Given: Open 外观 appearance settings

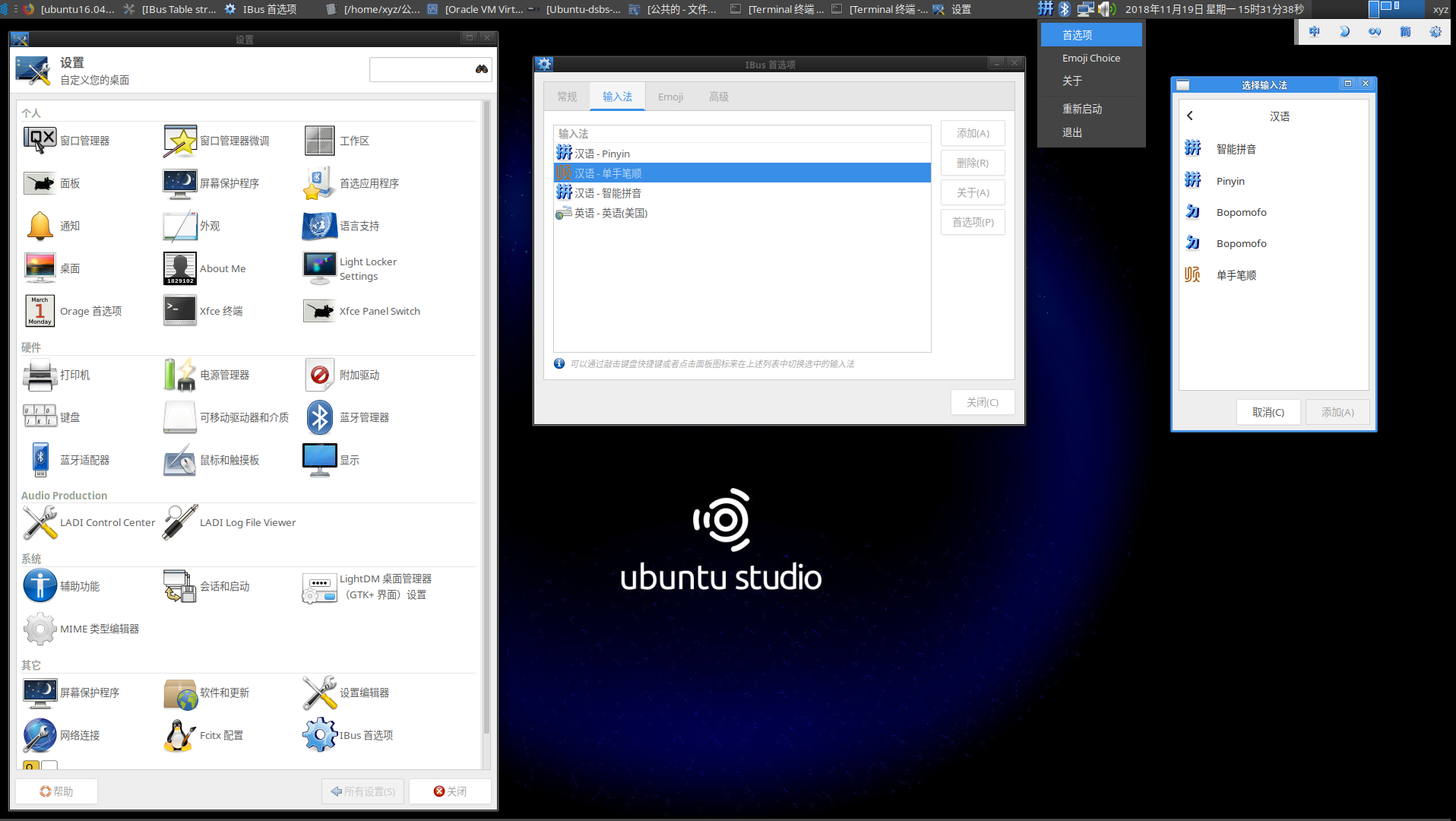Looking at the screenshot, I should [191, 226].
